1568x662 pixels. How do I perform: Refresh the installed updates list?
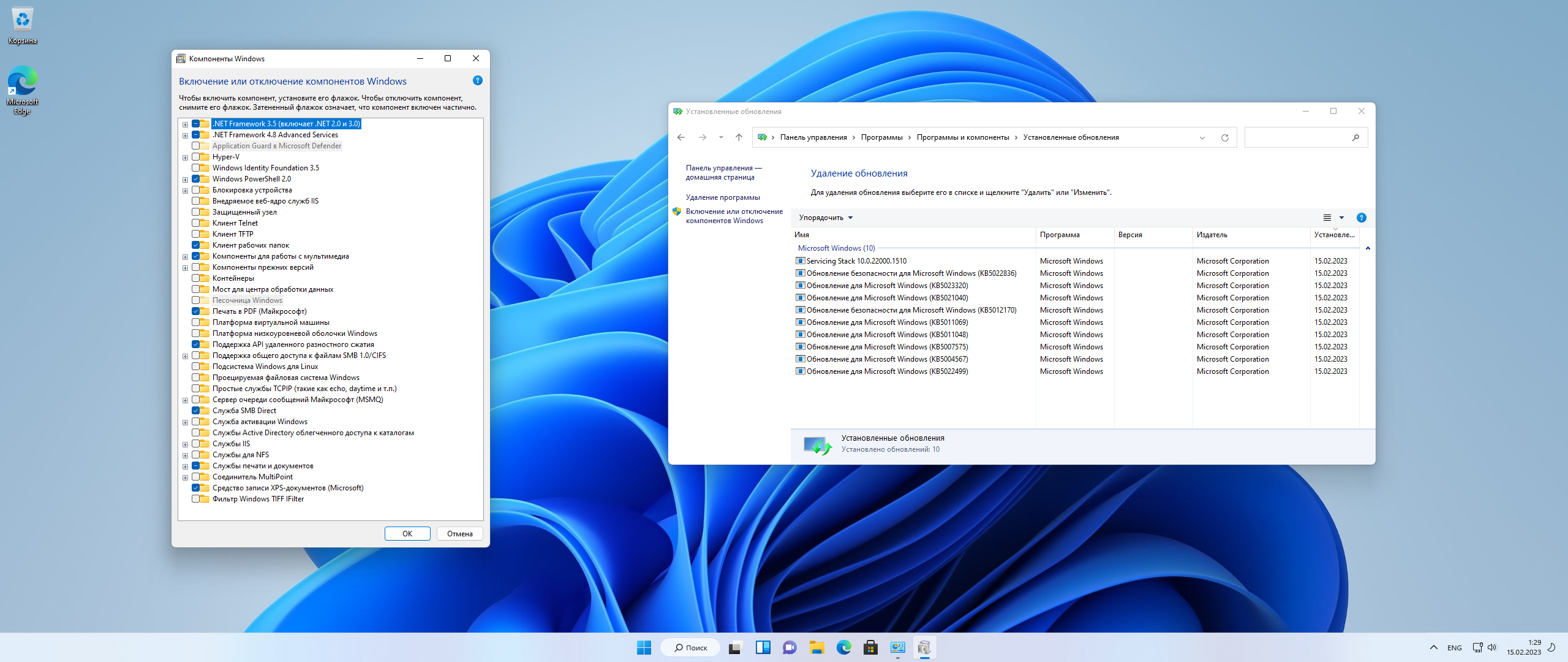pyautogui.click(x=1225, y=137)
